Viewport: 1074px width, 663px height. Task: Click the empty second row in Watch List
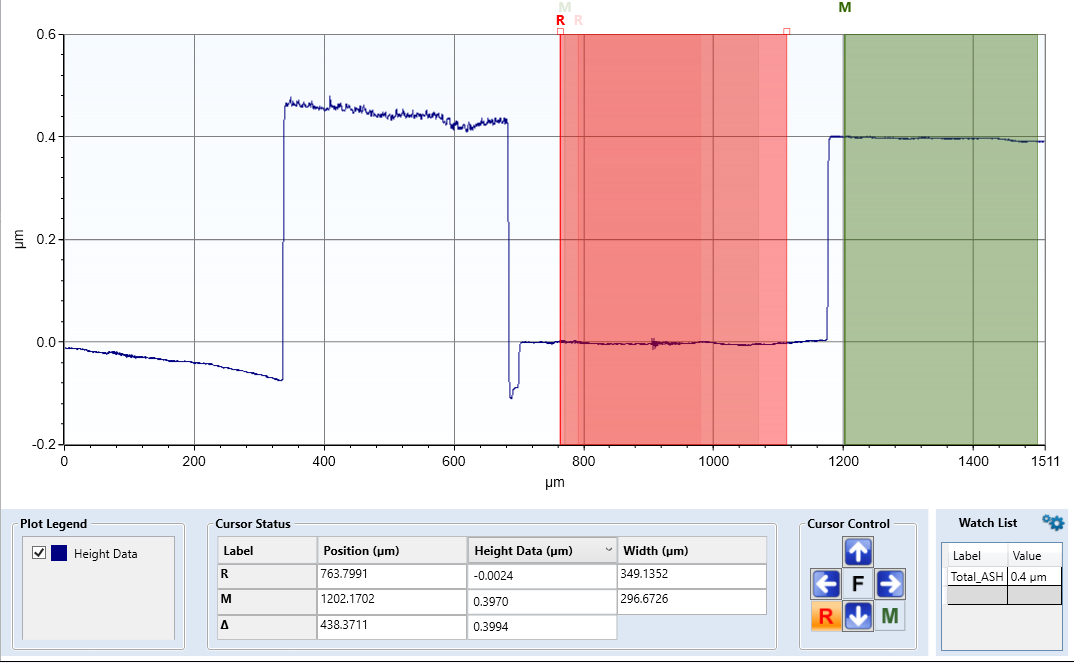click(1004, 595)
